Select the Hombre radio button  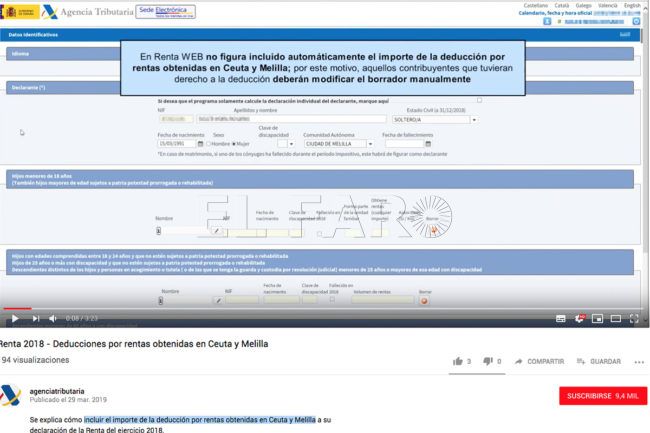coord(209,144)
